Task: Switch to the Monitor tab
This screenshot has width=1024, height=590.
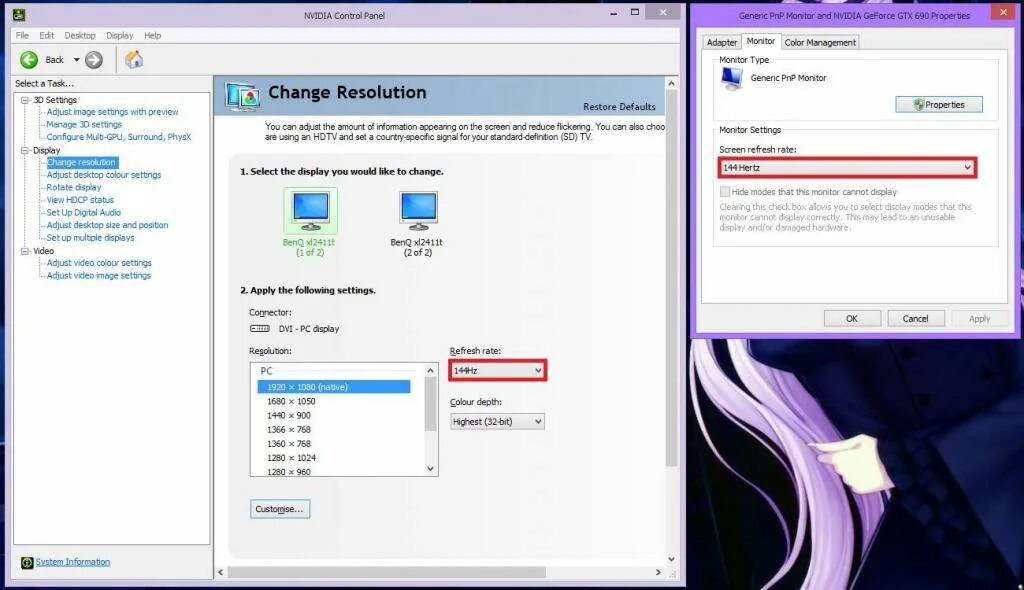Action: click(760, 41)
